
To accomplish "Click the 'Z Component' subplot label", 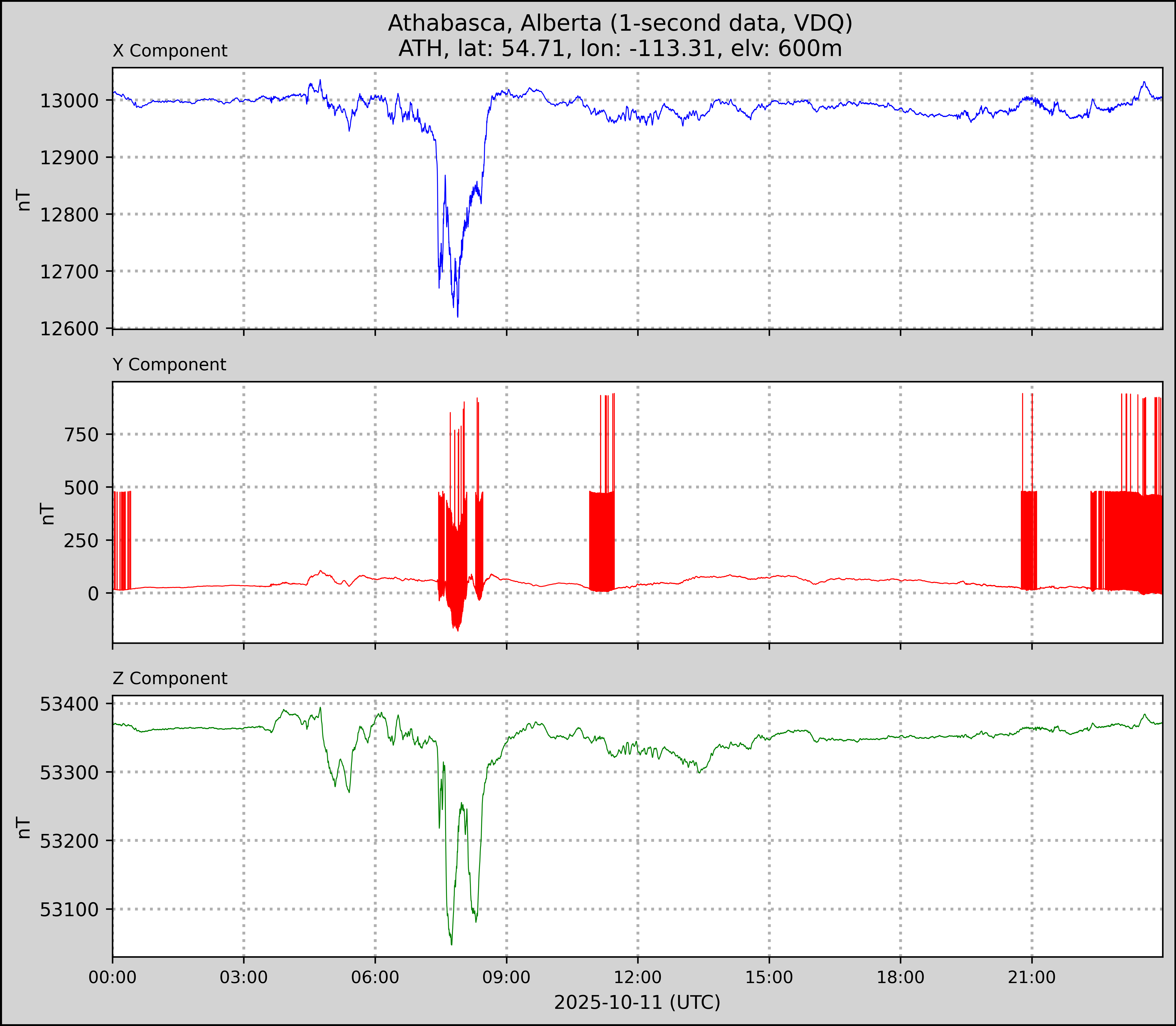I will pos(170,679).
